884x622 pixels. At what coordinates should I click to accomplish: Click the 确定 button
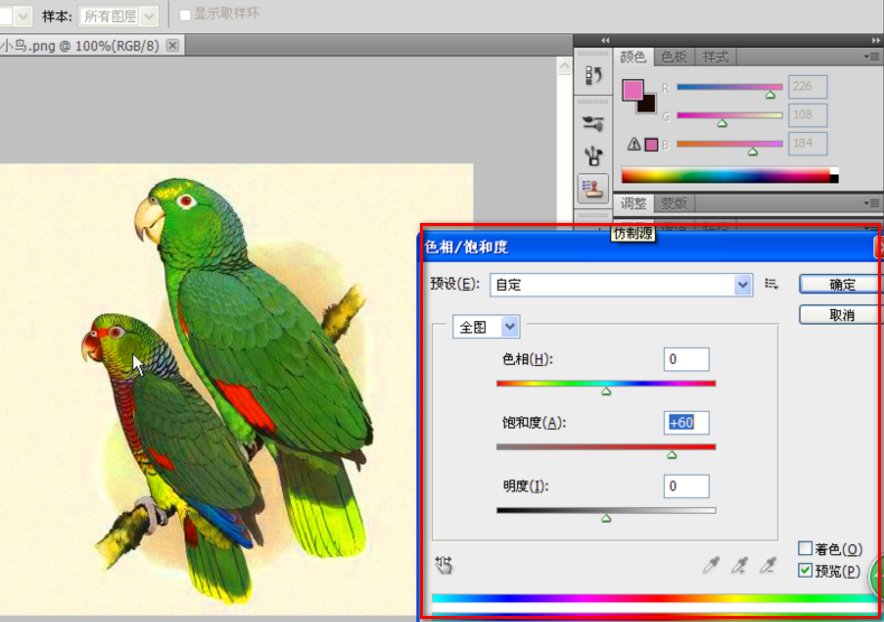point(841,285)
